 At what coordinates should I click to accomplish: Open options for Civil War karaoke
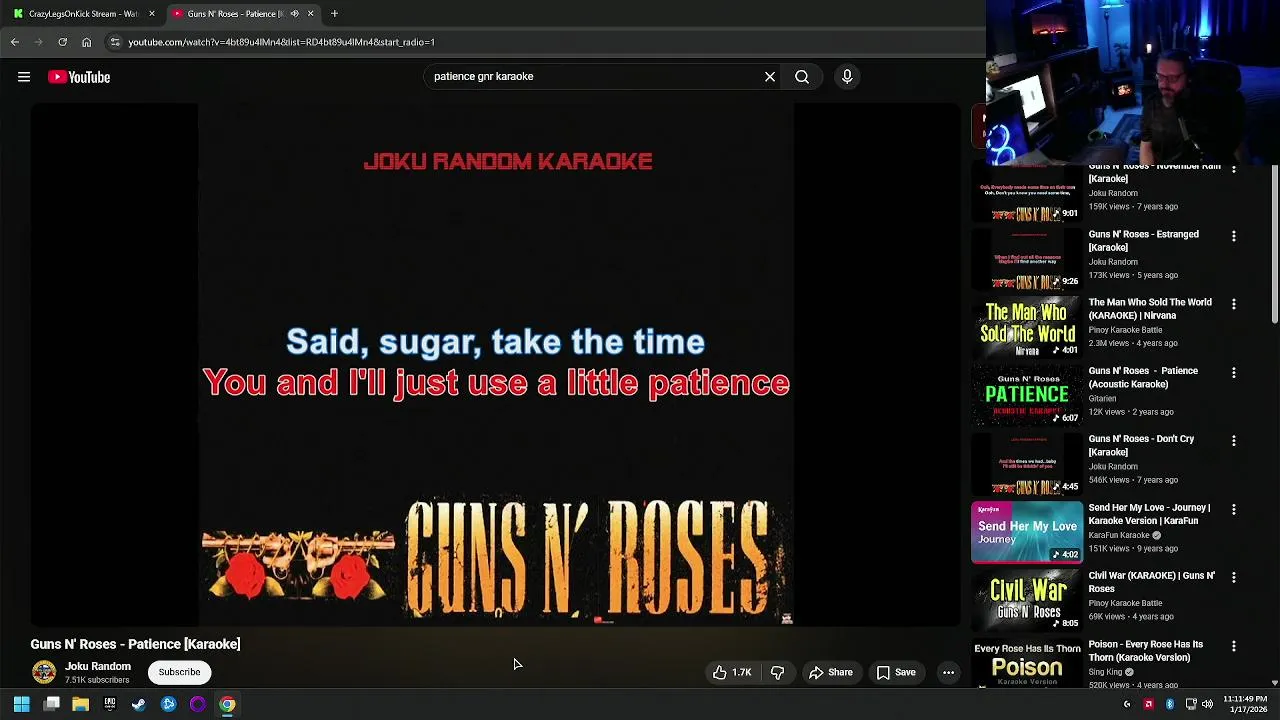point(1233,577)
